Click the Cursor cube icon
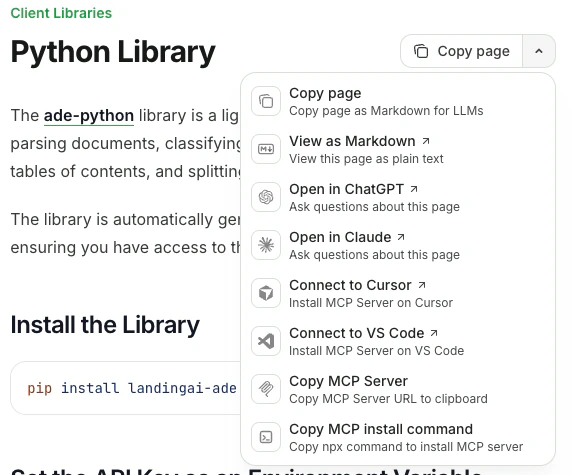This screenshot has height=475, width=572. point(266,293)
